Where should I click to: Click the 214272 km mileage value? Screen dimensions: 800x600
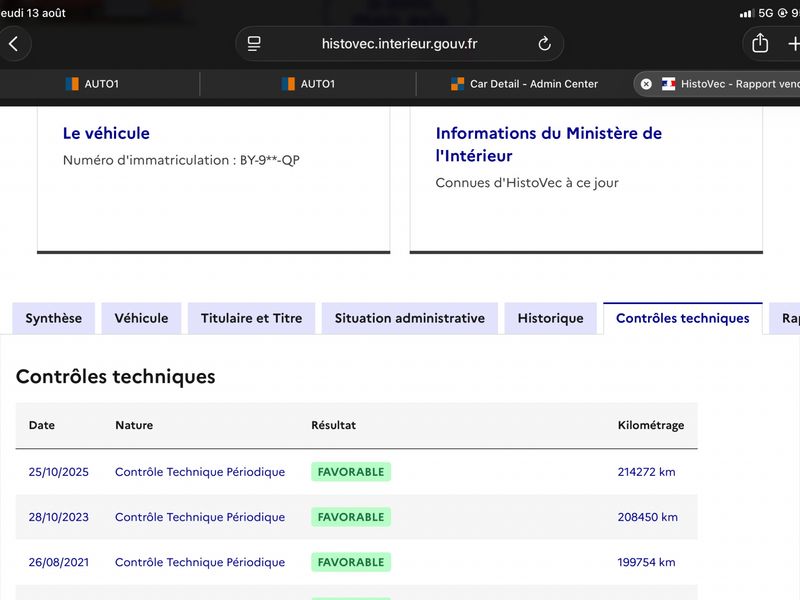click(646, 472)
